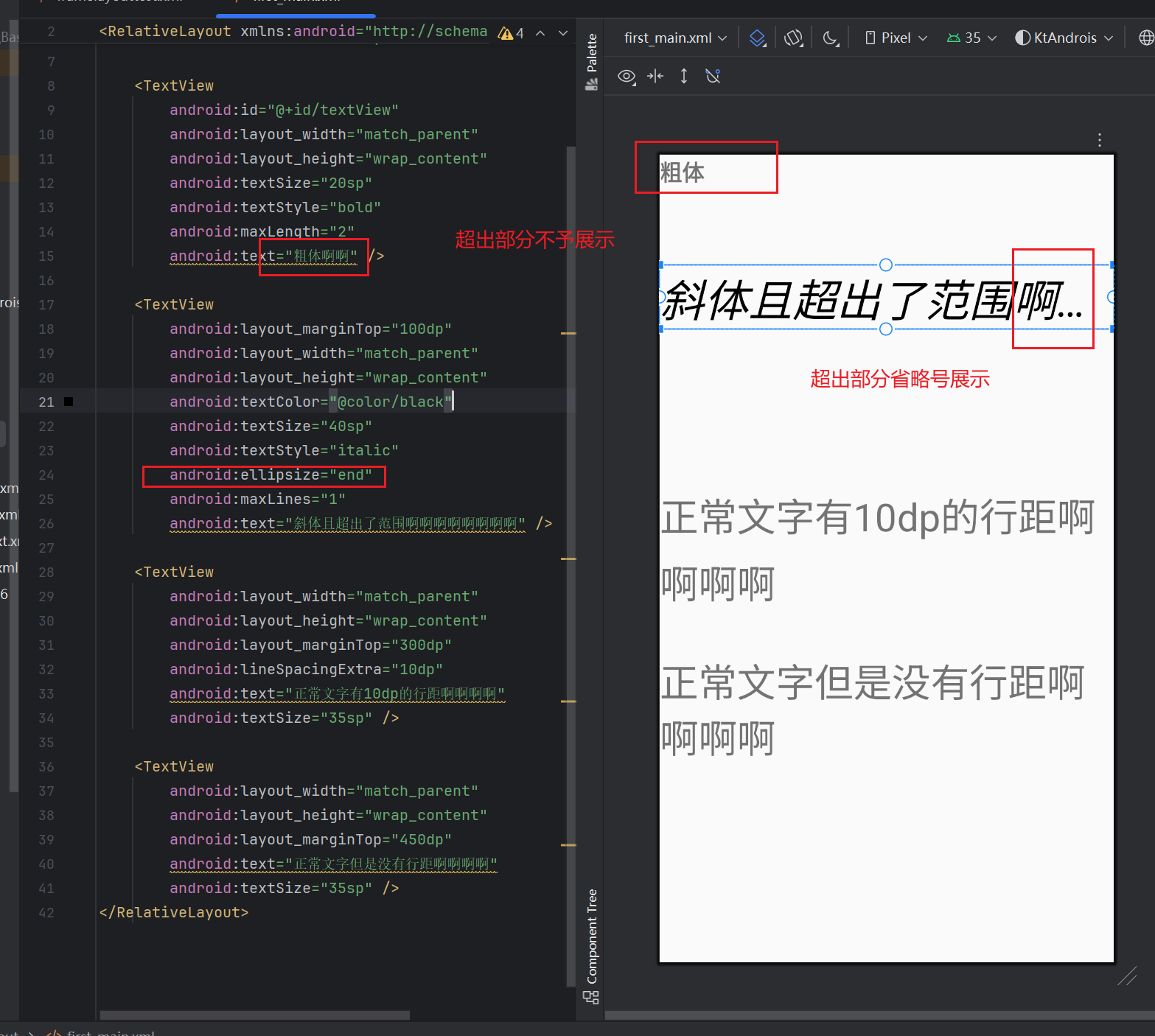Image resolution: width=1155 pixels, height=1036 pixels.
Task: Click the <TextView tag on line 17
Action: 174,305
